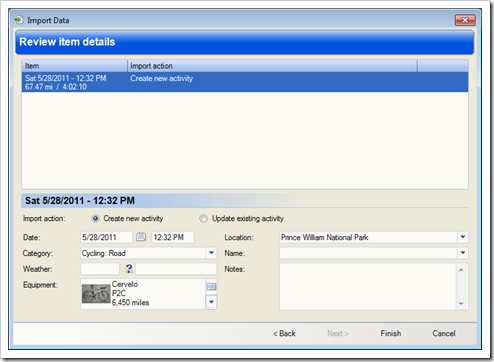Select Create new activity radio button

pos(95,218)
